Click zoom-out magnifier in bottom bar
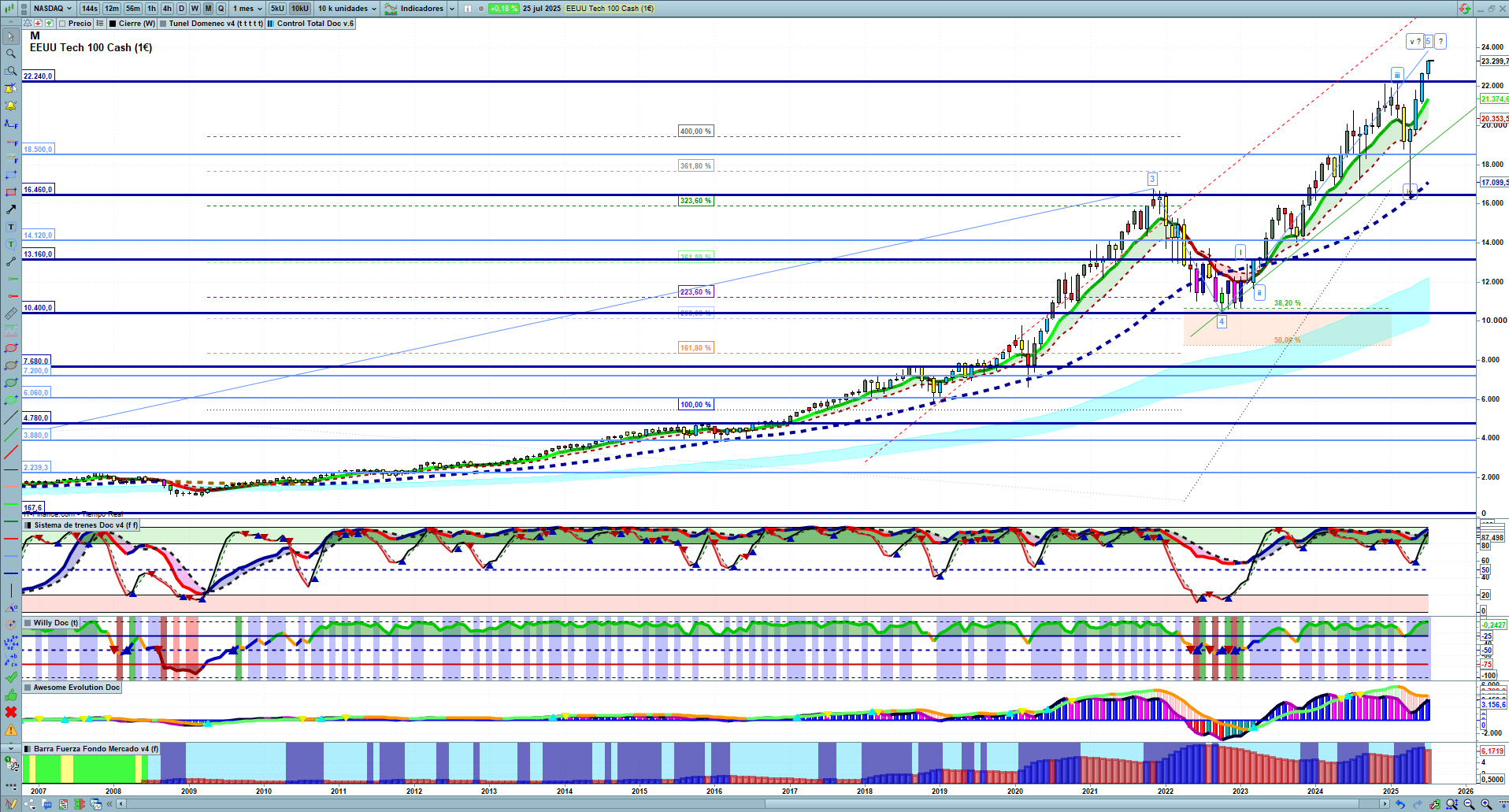1509x812 pixels. tap(1469, 804)
